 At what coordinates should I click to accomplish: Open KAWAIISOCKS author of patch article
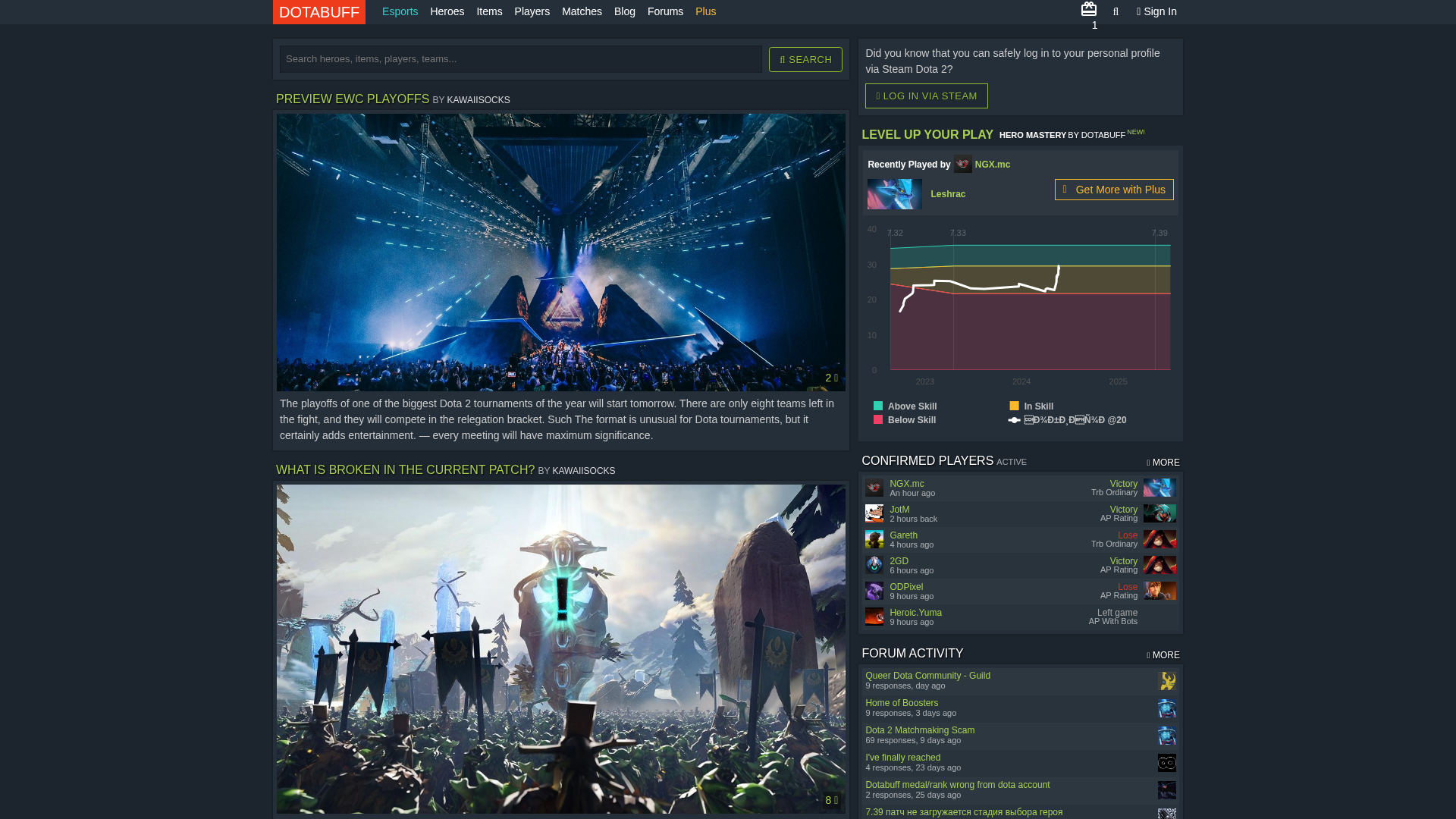click(584, 471)
